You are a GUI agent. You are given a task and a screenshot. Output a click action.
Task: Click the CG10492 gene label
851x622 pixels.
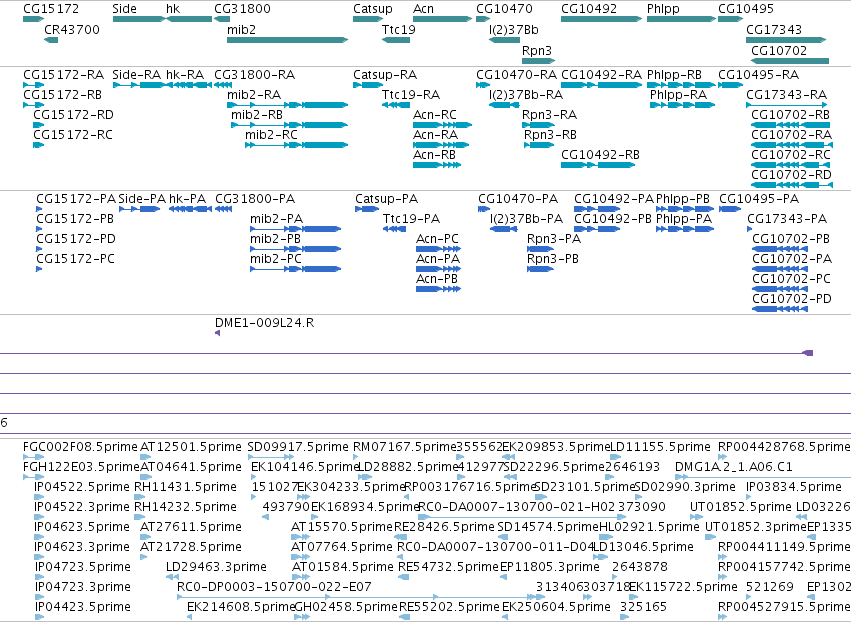[589, 9]
